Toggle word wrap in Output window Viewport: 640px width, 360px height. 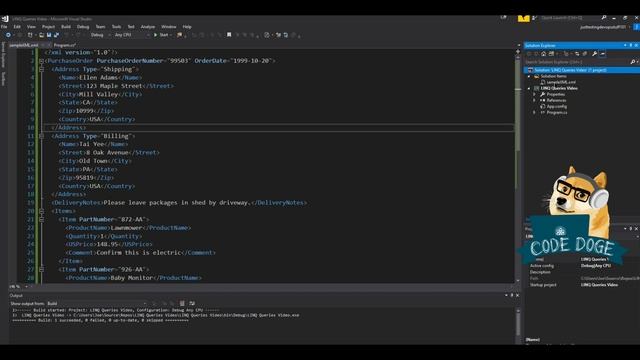192,303
